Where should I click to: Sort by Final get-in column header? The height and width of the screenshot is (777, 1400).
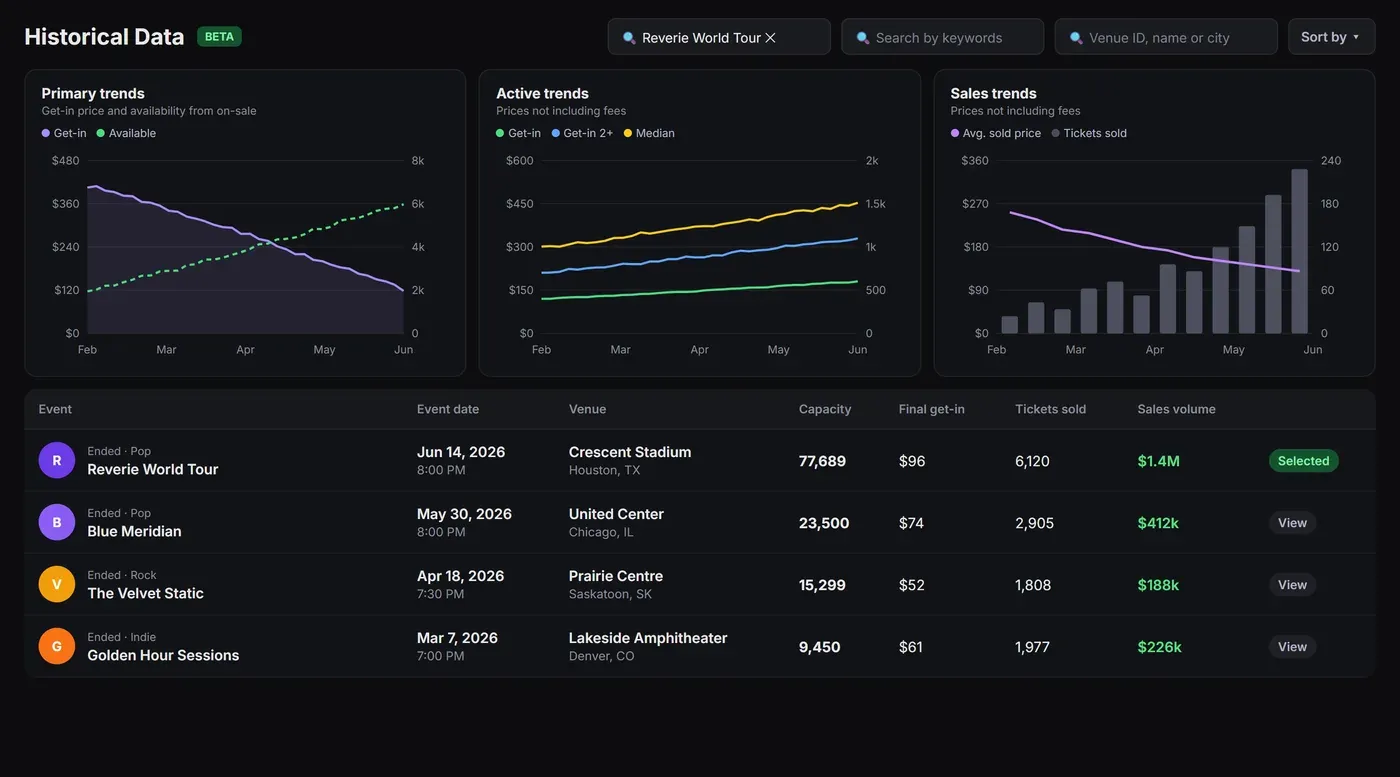pos(932,409)
